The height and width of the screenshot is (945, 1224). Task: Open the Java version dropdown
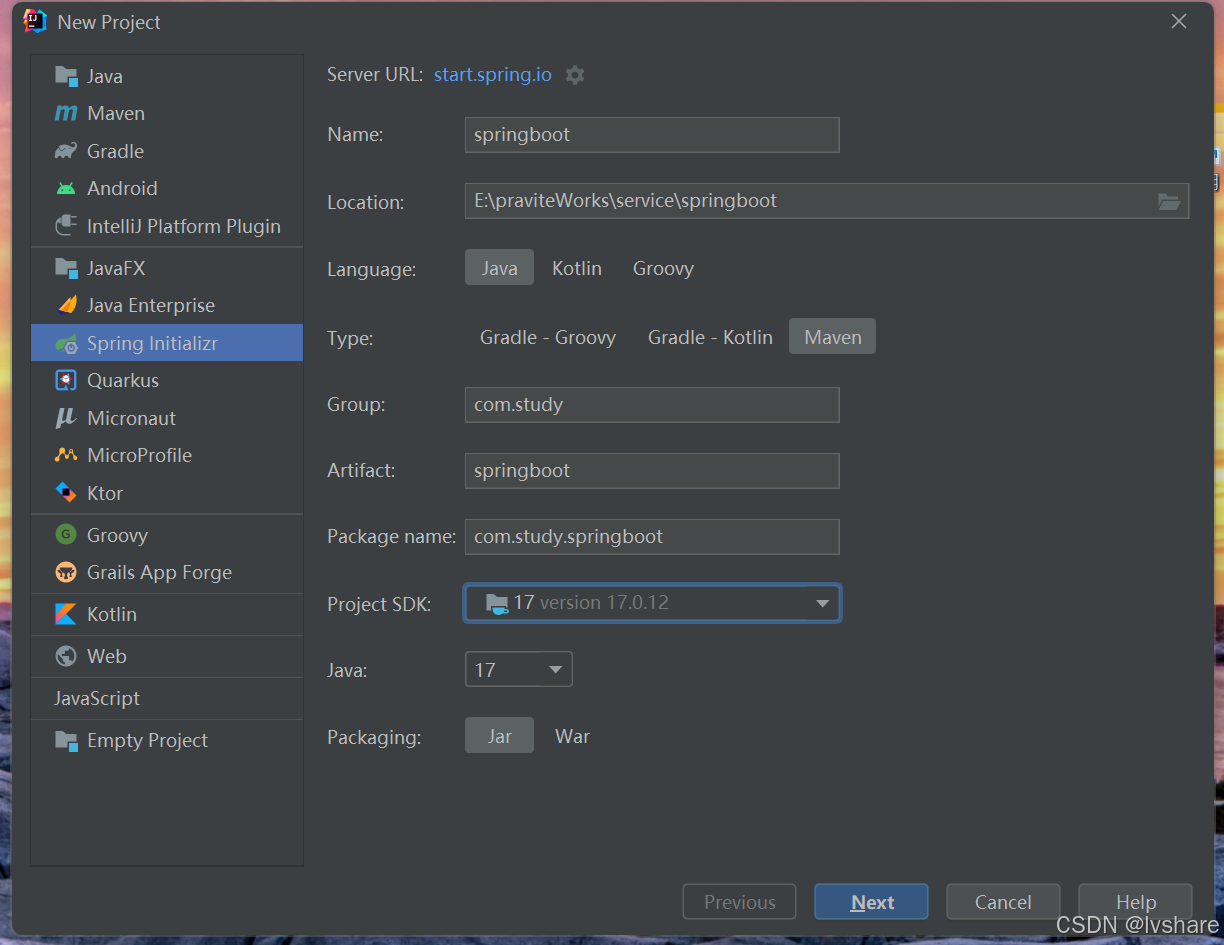(x=518, y=670)
